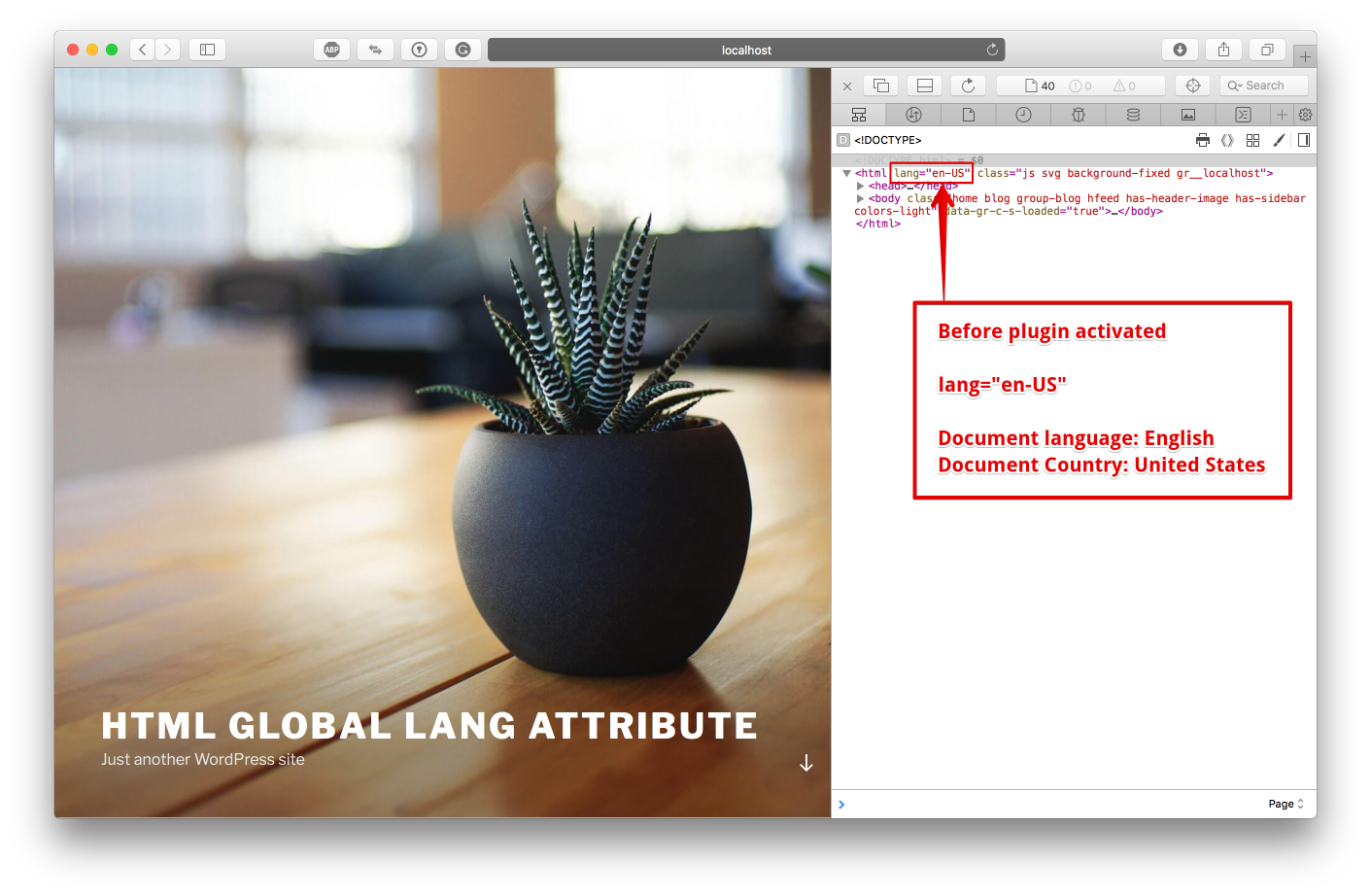Open the Console tab icon
Screen dimensions: 1371x896
[x=1243, y=115]
